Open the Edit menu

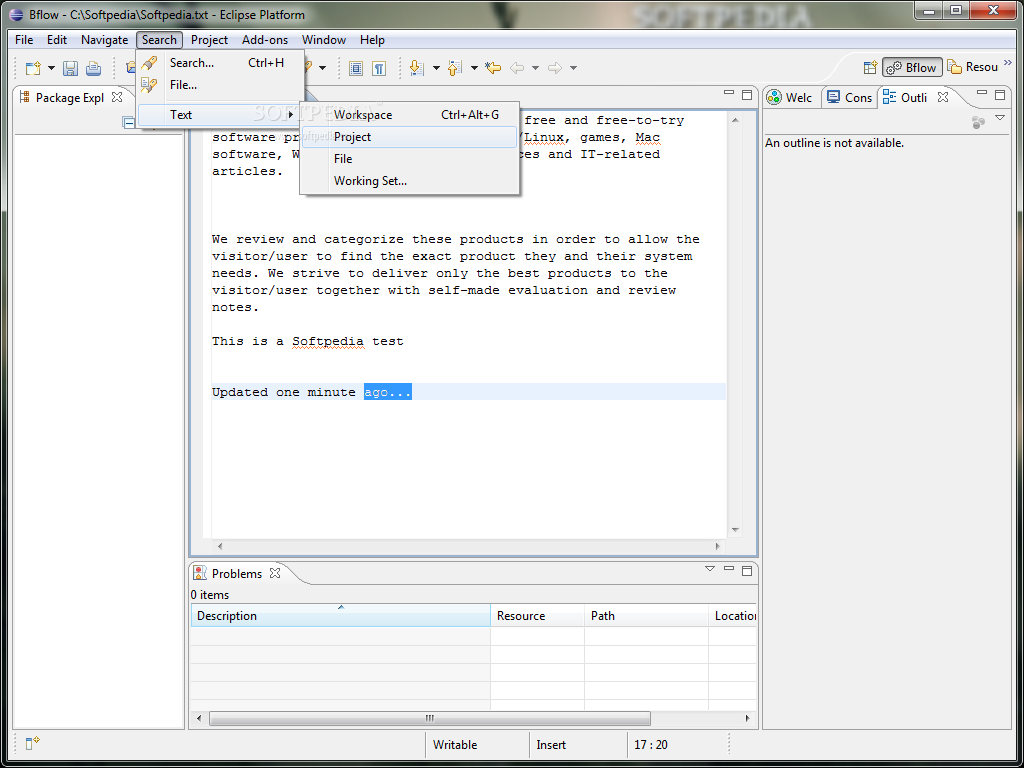pos(57,40)
